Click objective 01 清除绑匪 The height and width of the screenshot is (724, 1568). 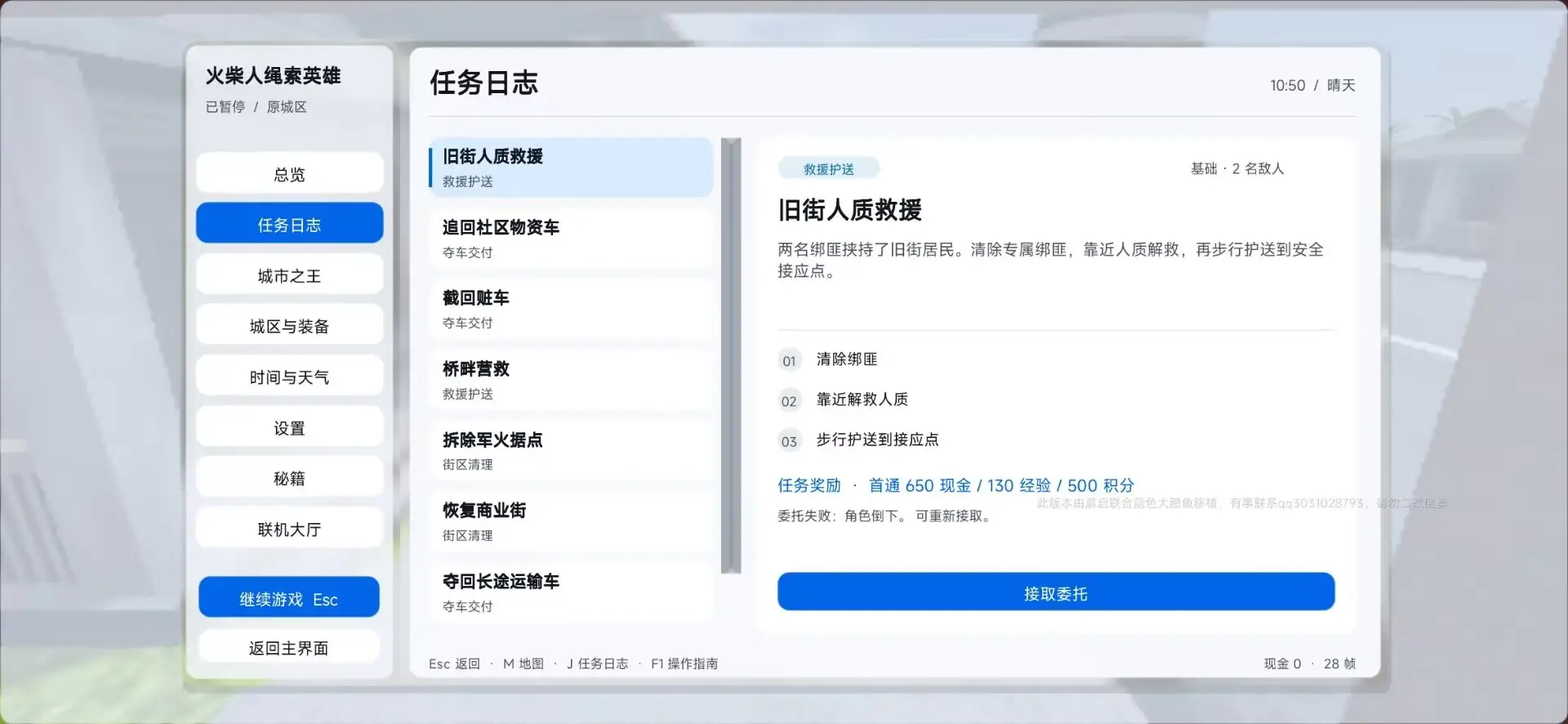point(828,360)
